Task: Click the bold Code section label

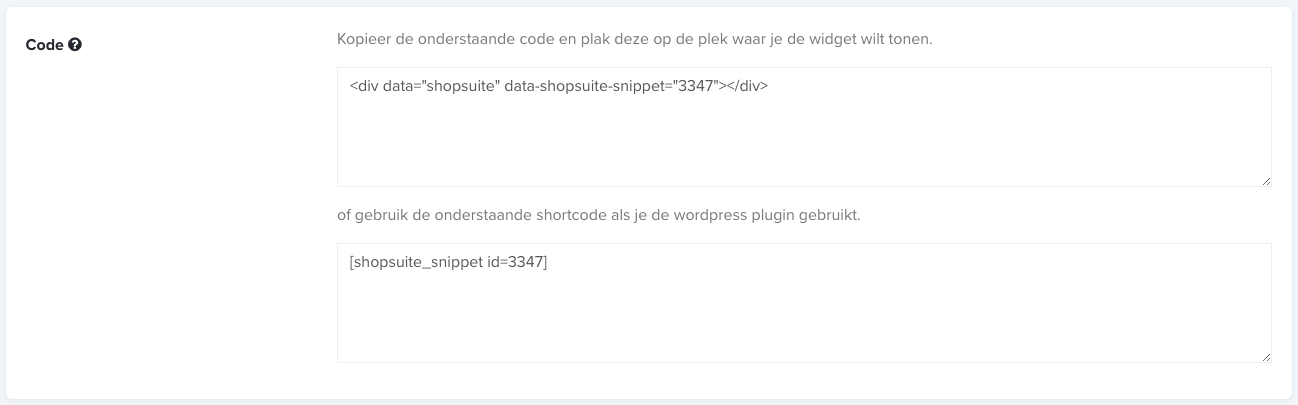Action: 45,45
